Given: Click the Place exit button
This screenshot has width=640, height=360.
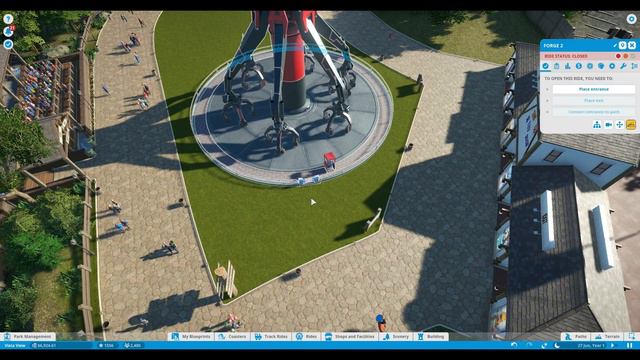Looking at the screenshot, I should [594, 100].
